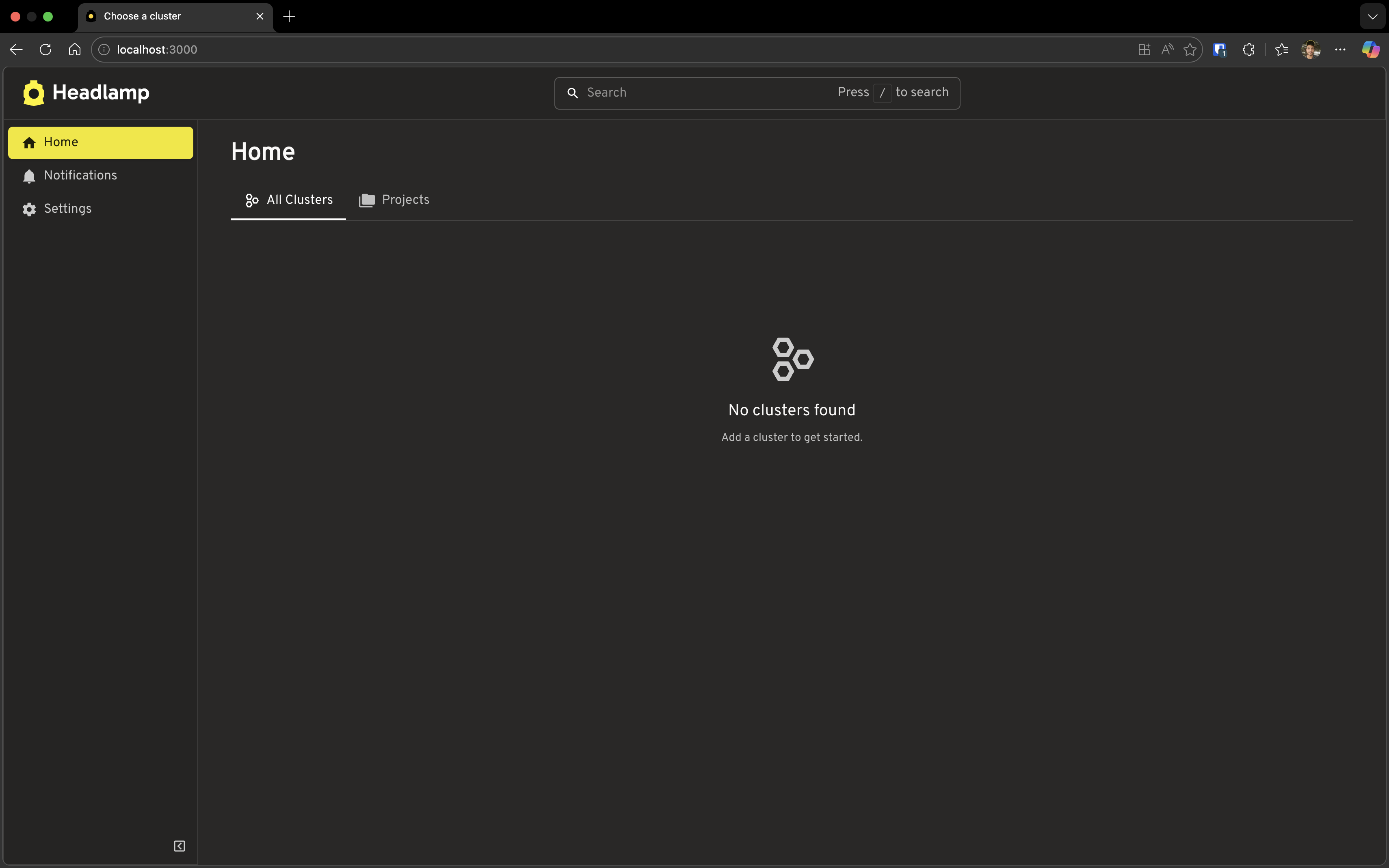Open browser Extensions icon
1389x868 pixels.
click(x=1248, y=50)
